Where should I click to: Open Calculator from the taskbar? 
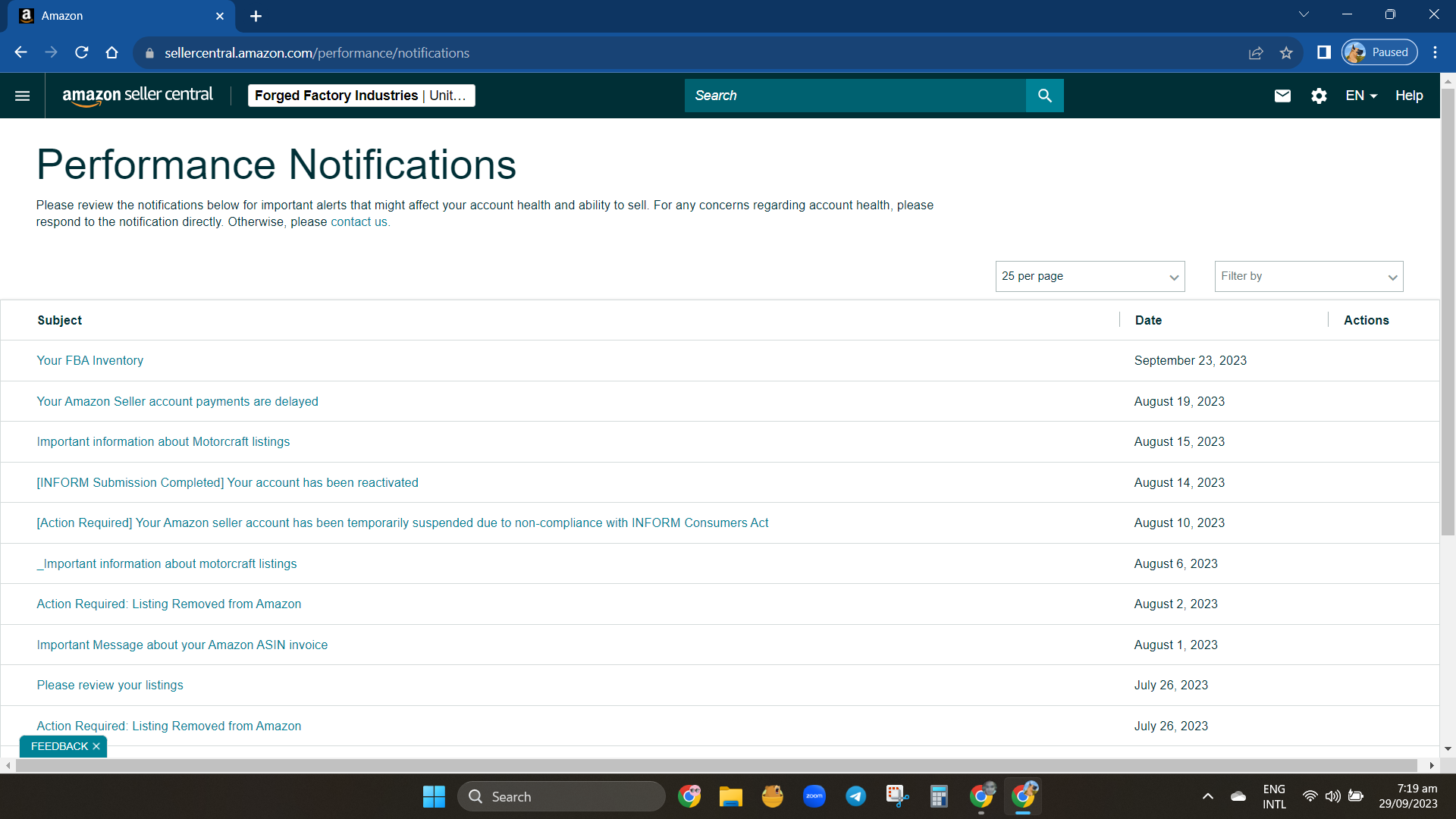(x=940, y=796)
